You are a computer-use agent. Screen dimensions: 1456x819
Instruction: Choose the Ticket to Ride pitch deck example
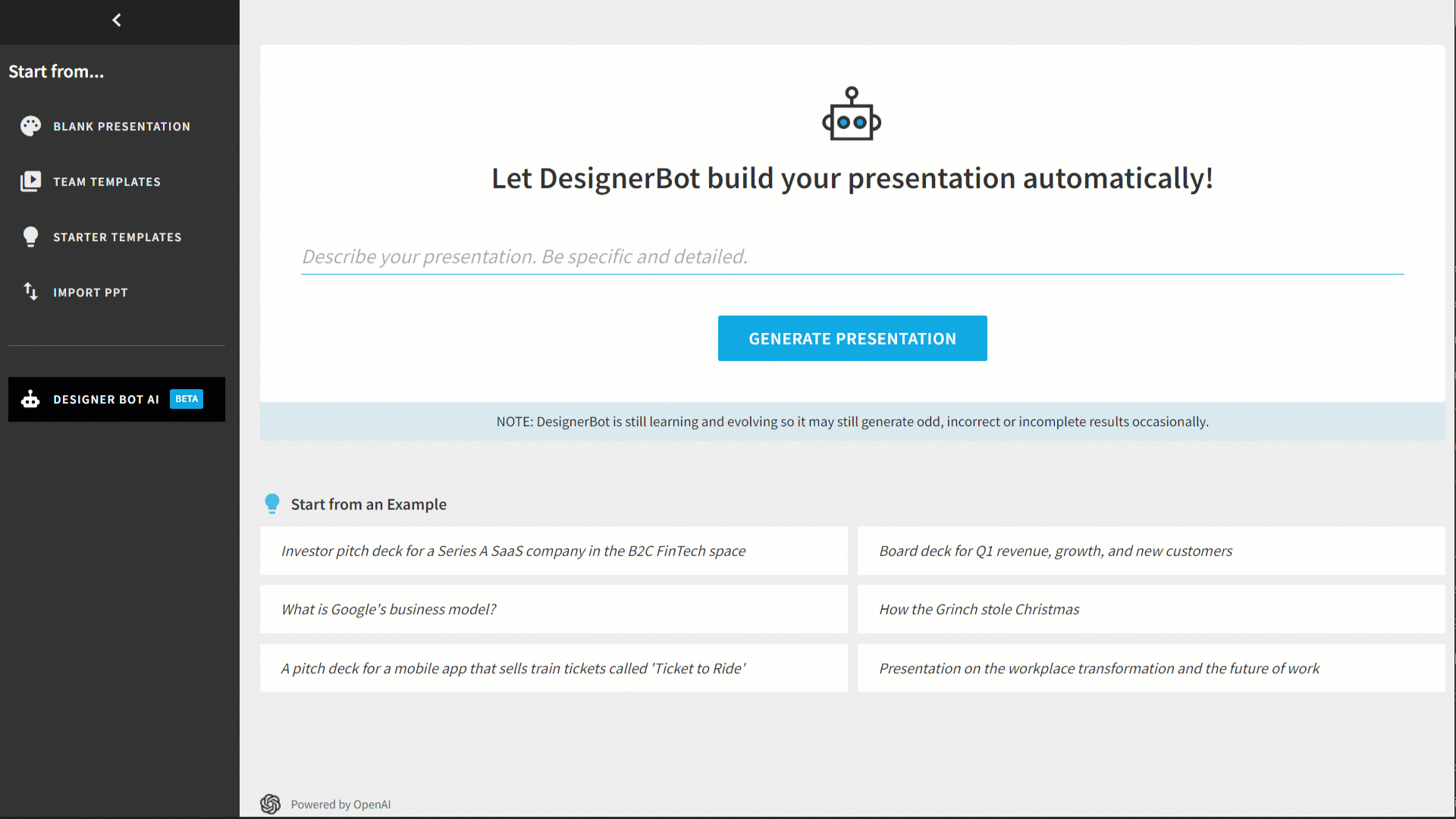pyautogui.click(x=554, y=668)
